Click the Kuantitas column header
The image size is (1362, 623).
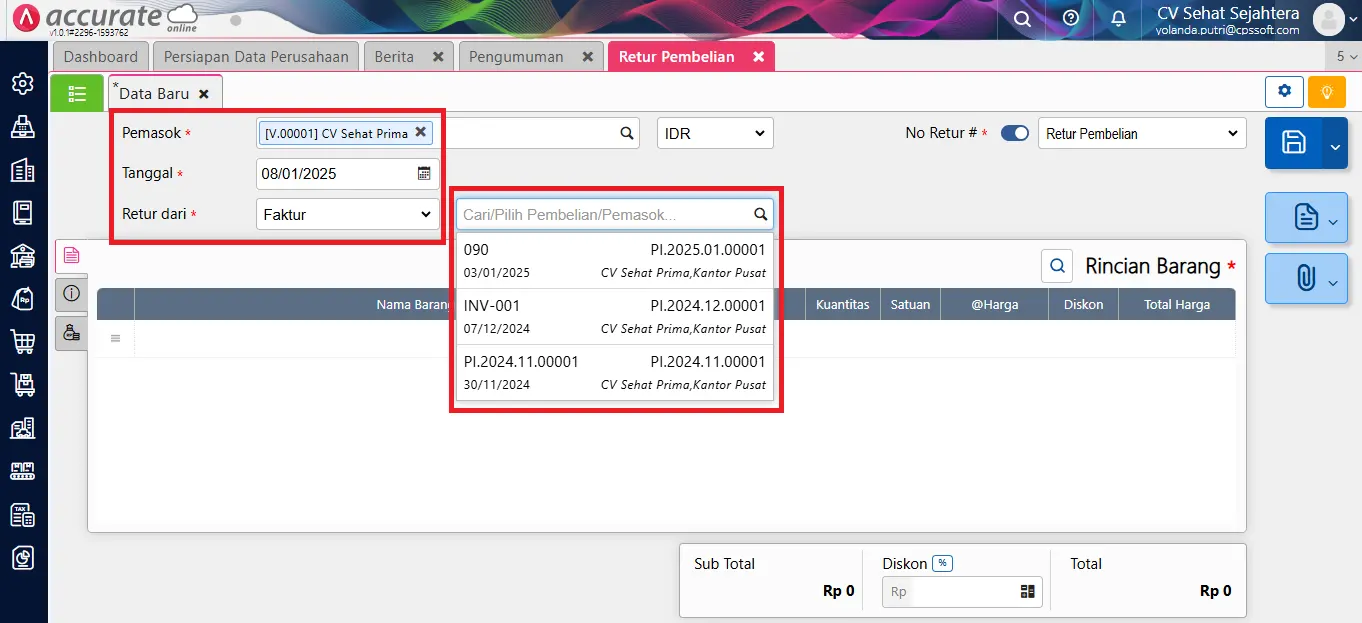842,304
